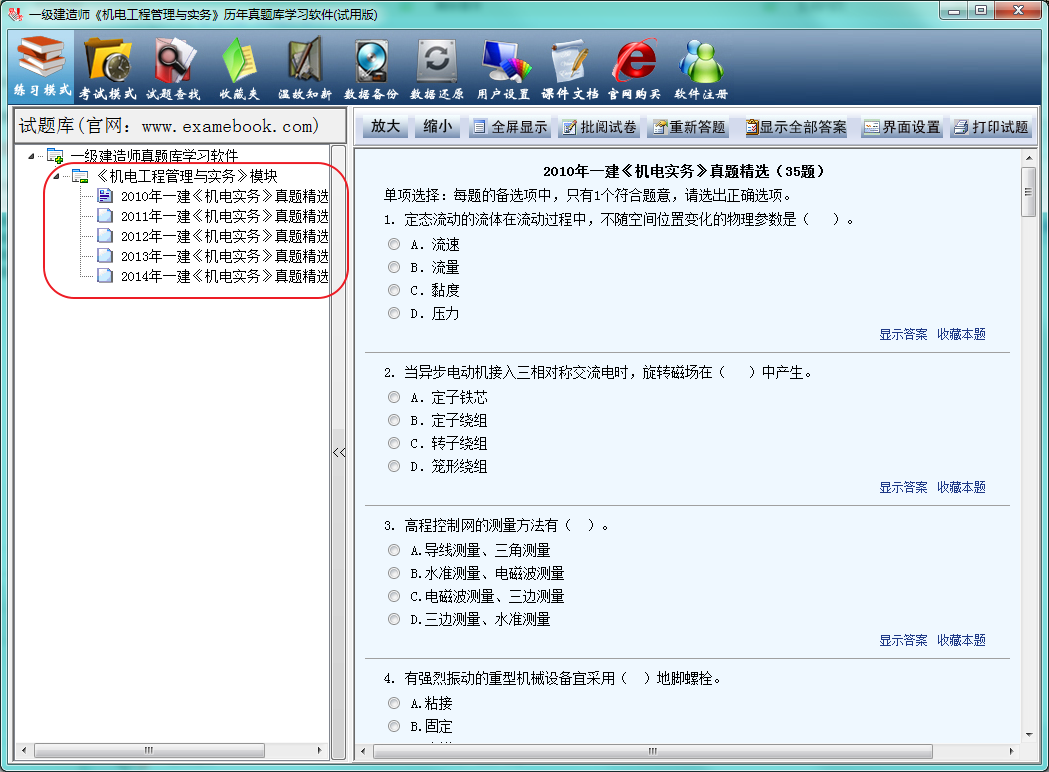
Task: Select 《机电工程管理与实务》模块 tree label
Action: (187, 176)
